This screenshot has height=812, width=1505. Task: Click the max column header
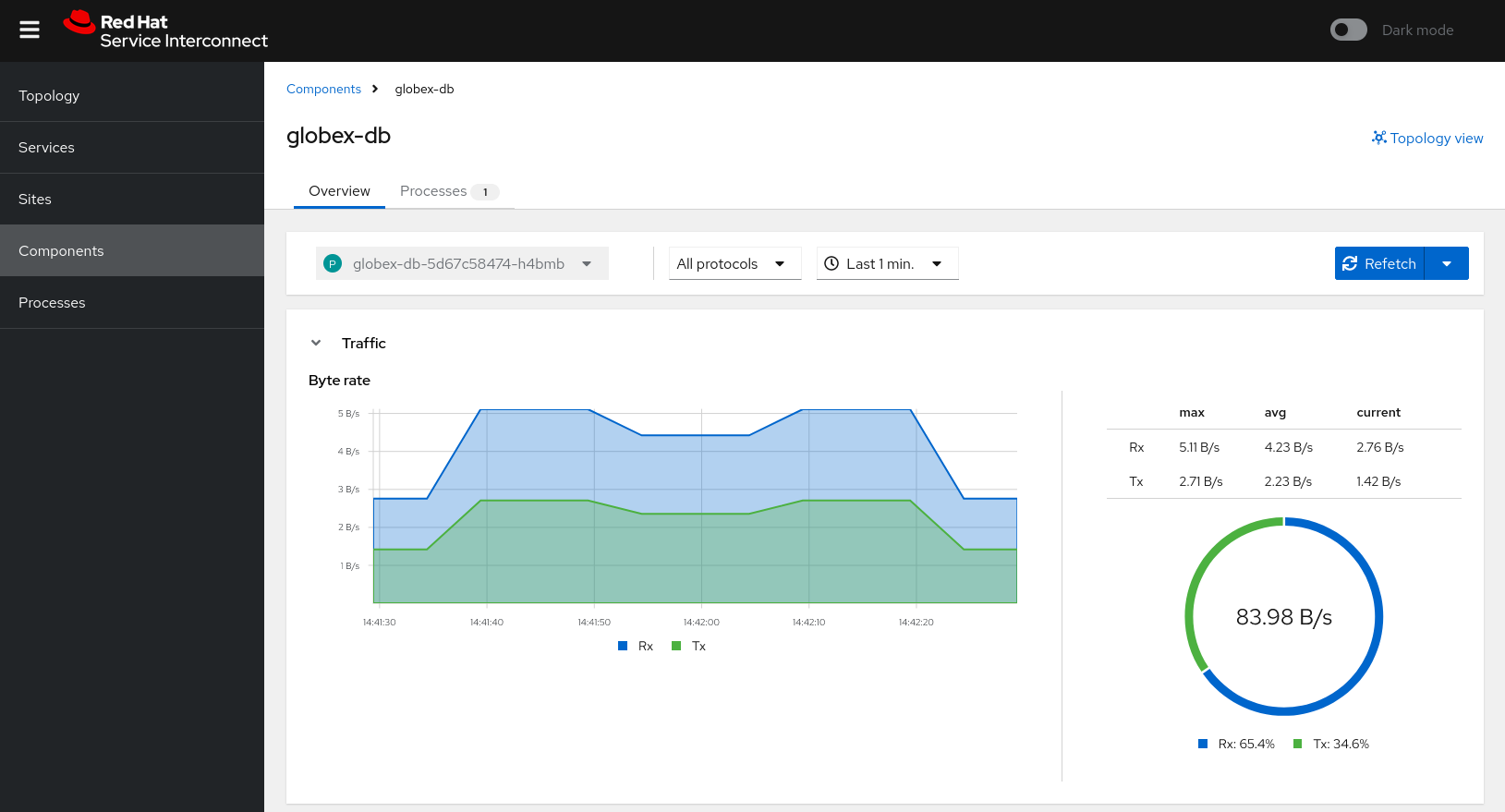[x=1192, y=413]
